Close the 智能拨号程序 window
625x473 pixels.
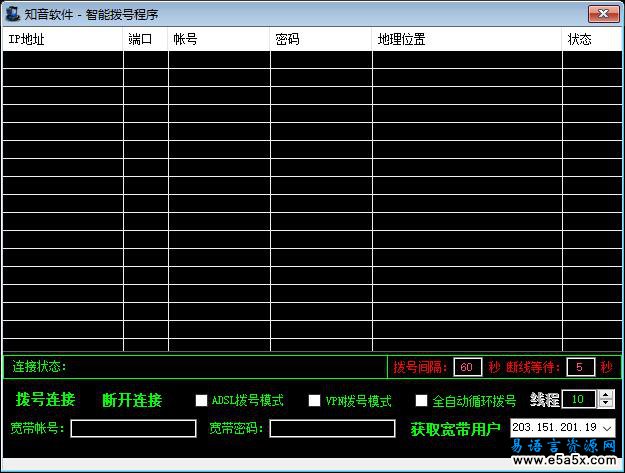click(x=603, y=14)
